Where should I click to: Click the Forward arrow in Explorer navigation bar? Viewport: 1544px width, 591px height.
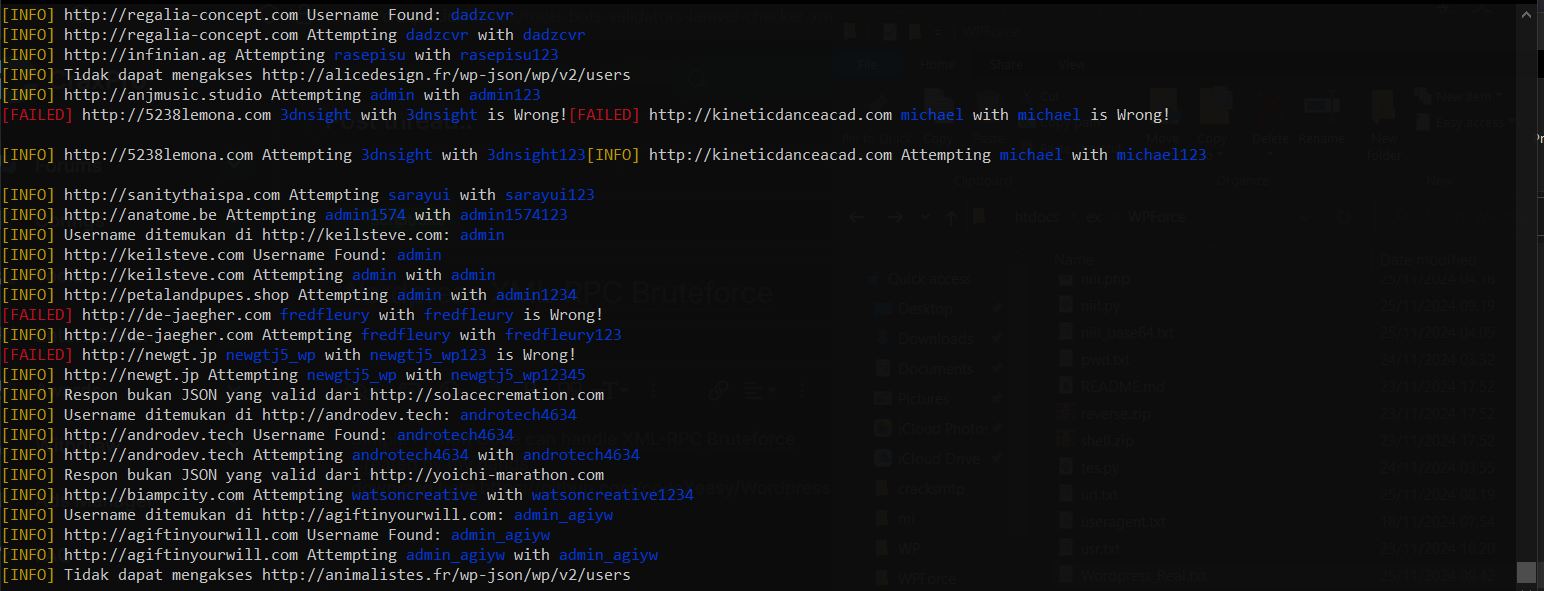pos(895,217)
